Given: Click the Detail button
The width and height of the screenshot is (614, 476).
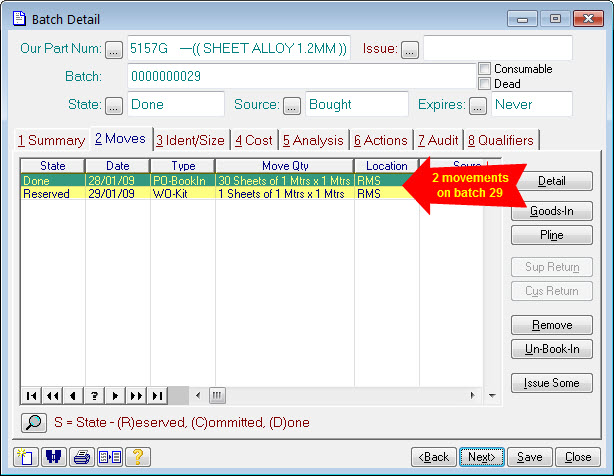Looking at the screenshot, I should [552, 181].
